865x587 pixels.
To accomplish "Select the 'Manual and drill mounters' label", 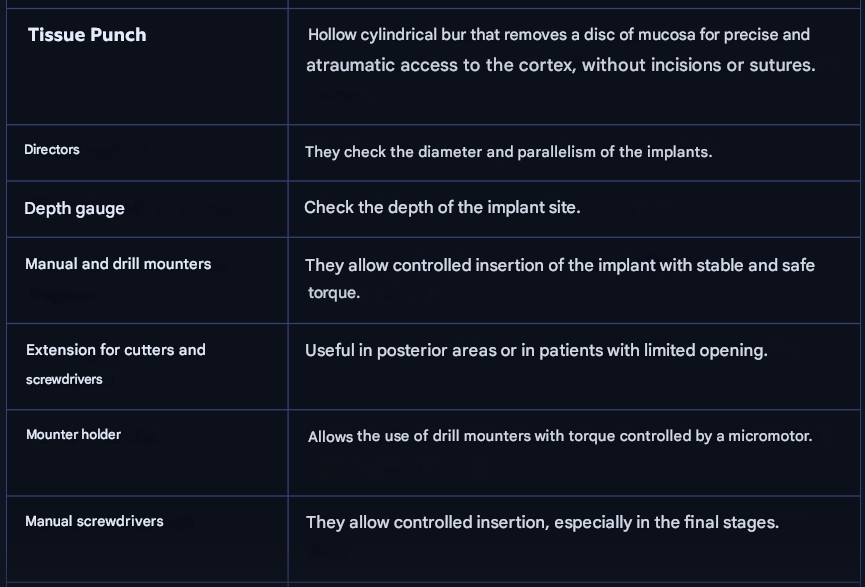I will [118, 265].
